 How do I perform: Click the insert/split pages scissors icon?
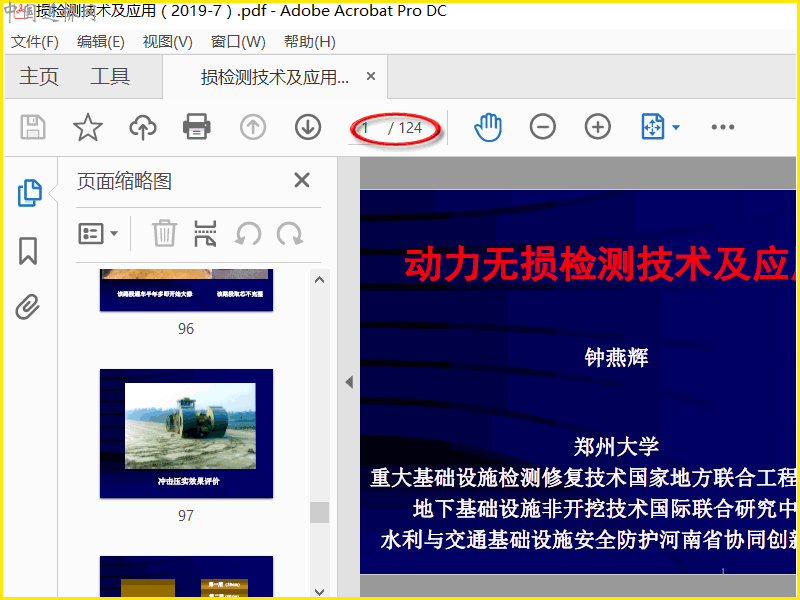tap(205, 234)
